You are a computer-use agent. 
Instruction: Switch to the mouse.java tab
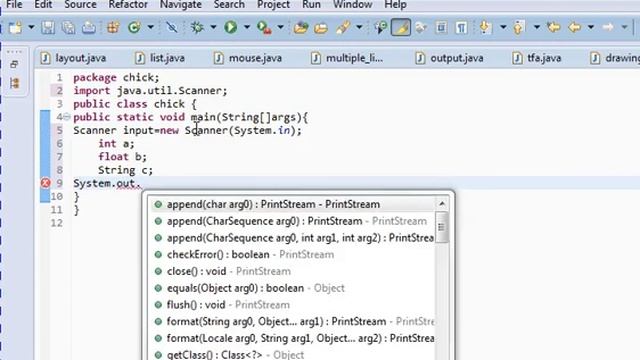tap(248, 58)
